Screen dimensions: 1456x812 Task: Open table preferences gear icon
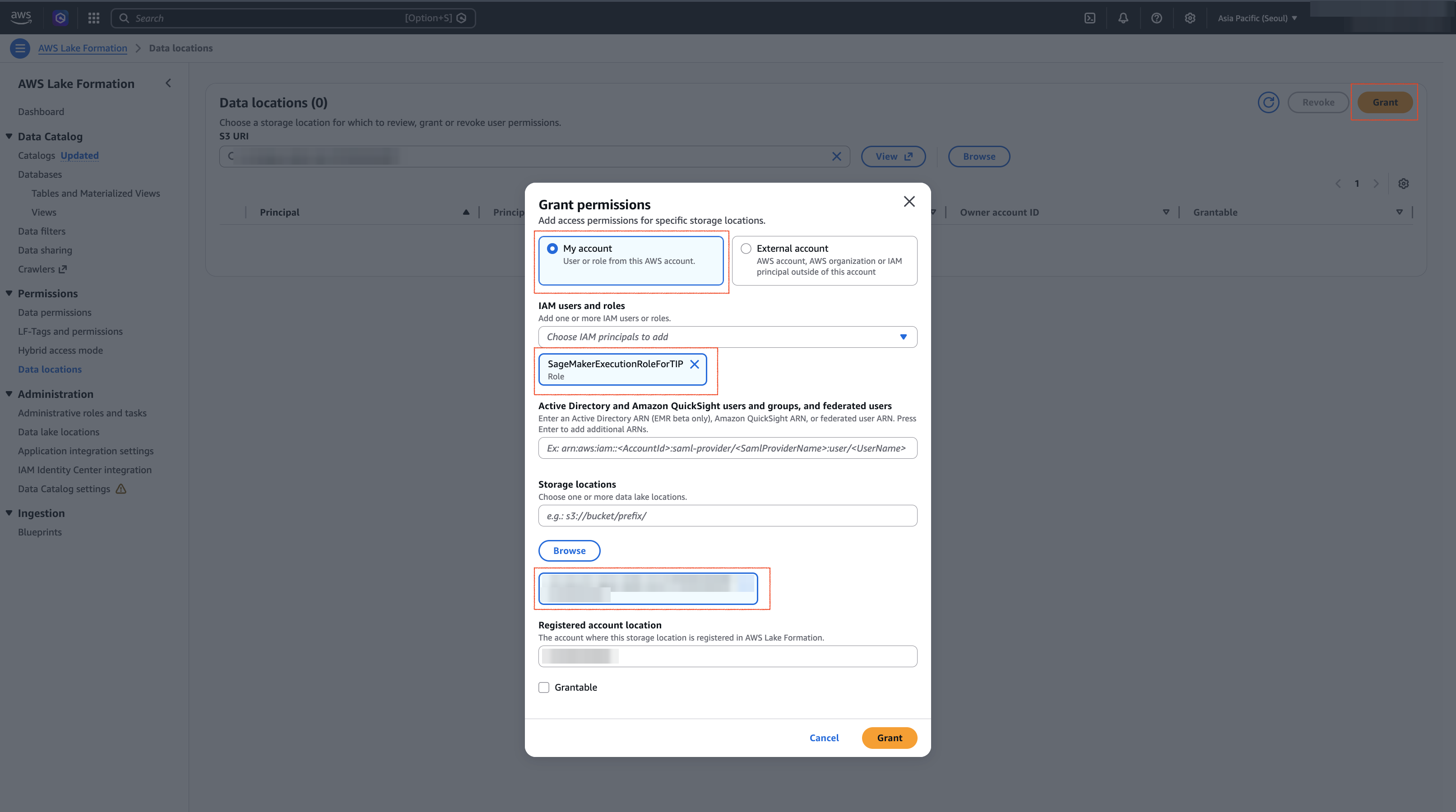(1404, 184)
